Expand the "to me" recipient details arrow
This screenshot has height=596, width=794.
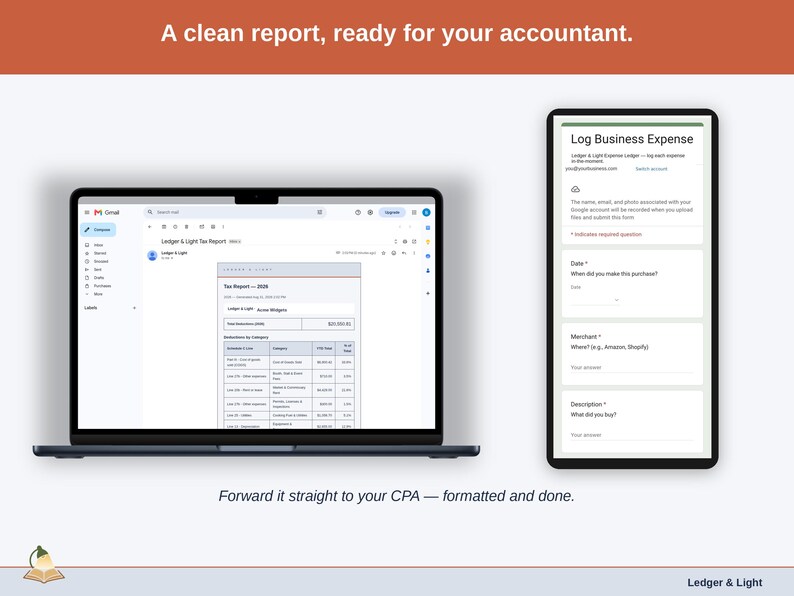click(172, 258)
